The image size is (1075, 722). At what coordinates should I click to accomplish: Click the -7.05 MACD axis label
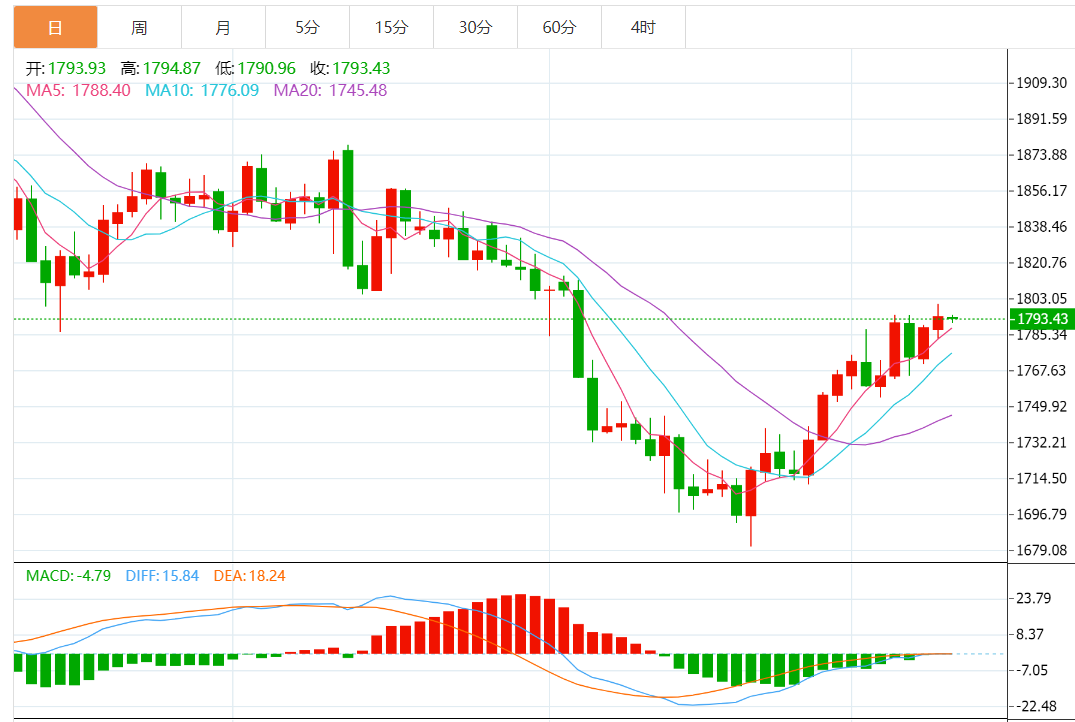1031,670
